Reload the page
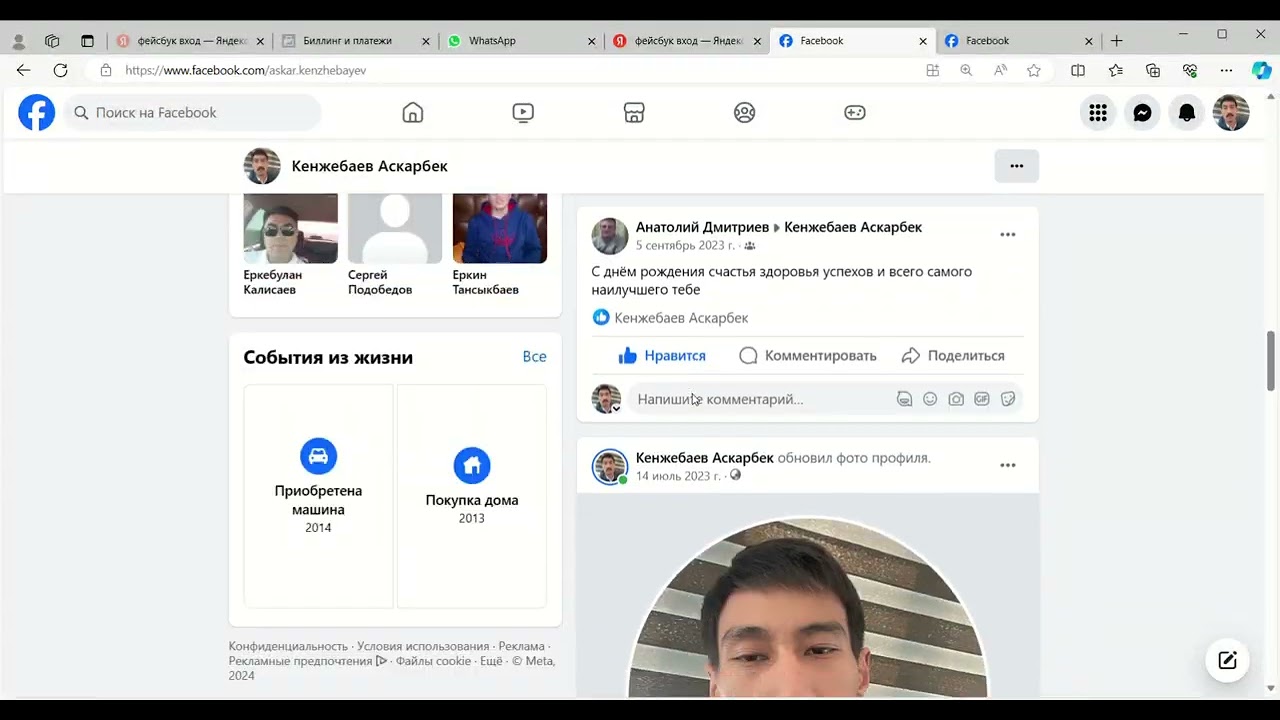The height and width of the screenshot is (720, 1280). [61, 71]
